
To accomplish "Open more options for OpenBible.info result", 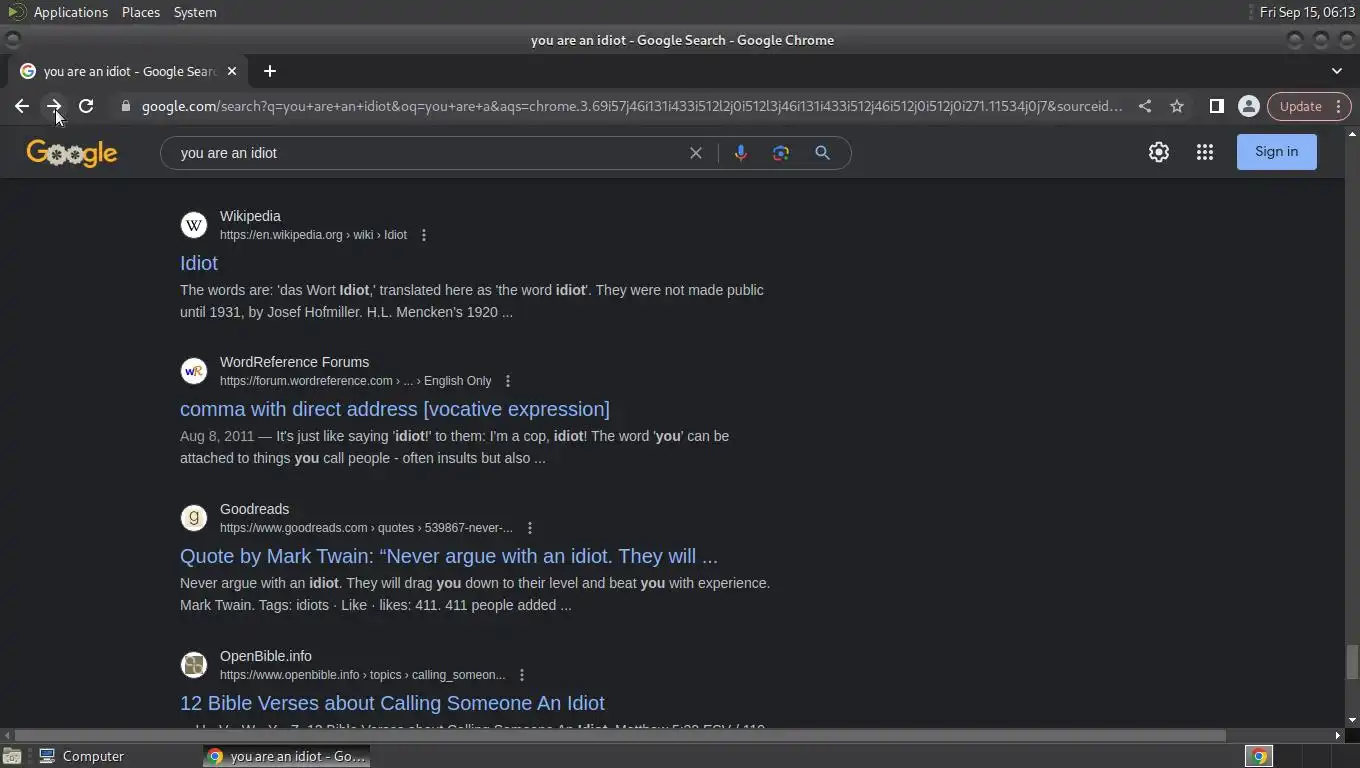I will click(x=522, y=675).
